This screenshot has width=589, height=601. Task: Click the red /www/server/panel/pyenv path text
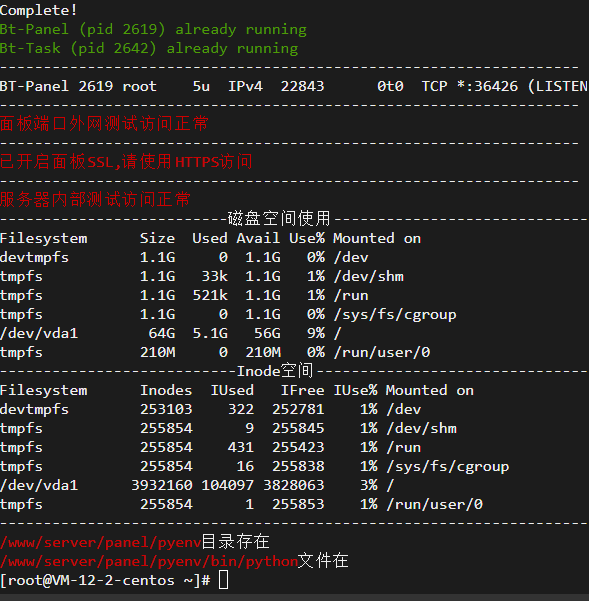coord(100,542)
